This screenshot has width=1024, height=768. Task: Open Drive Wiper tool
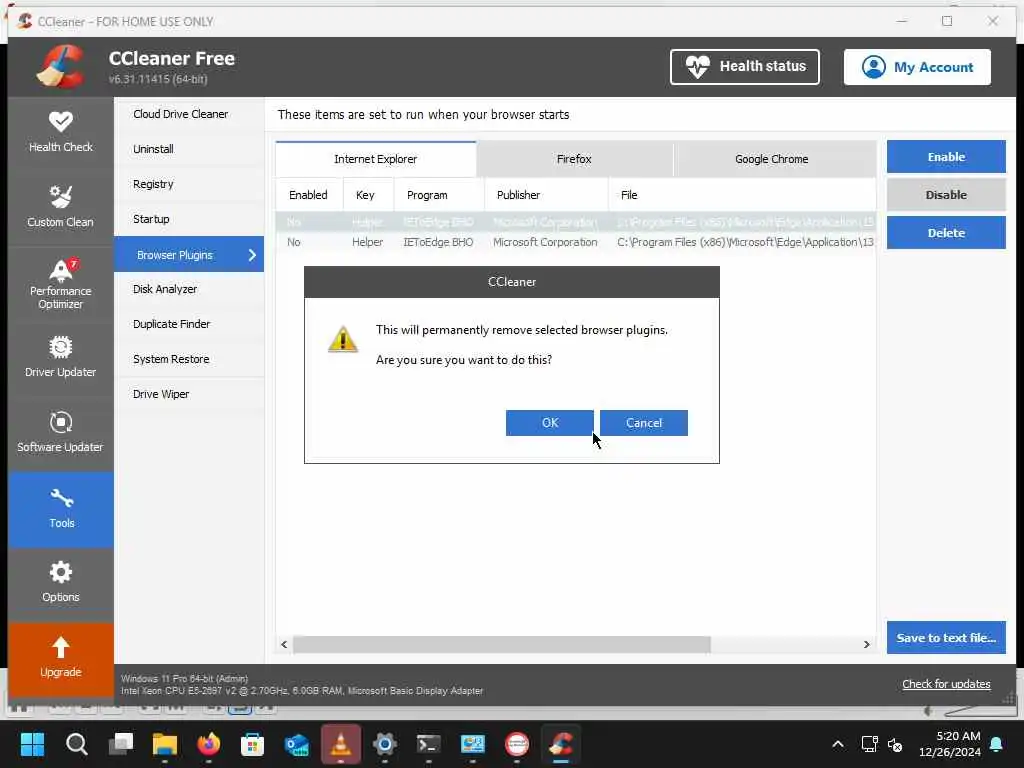(189, 394)
